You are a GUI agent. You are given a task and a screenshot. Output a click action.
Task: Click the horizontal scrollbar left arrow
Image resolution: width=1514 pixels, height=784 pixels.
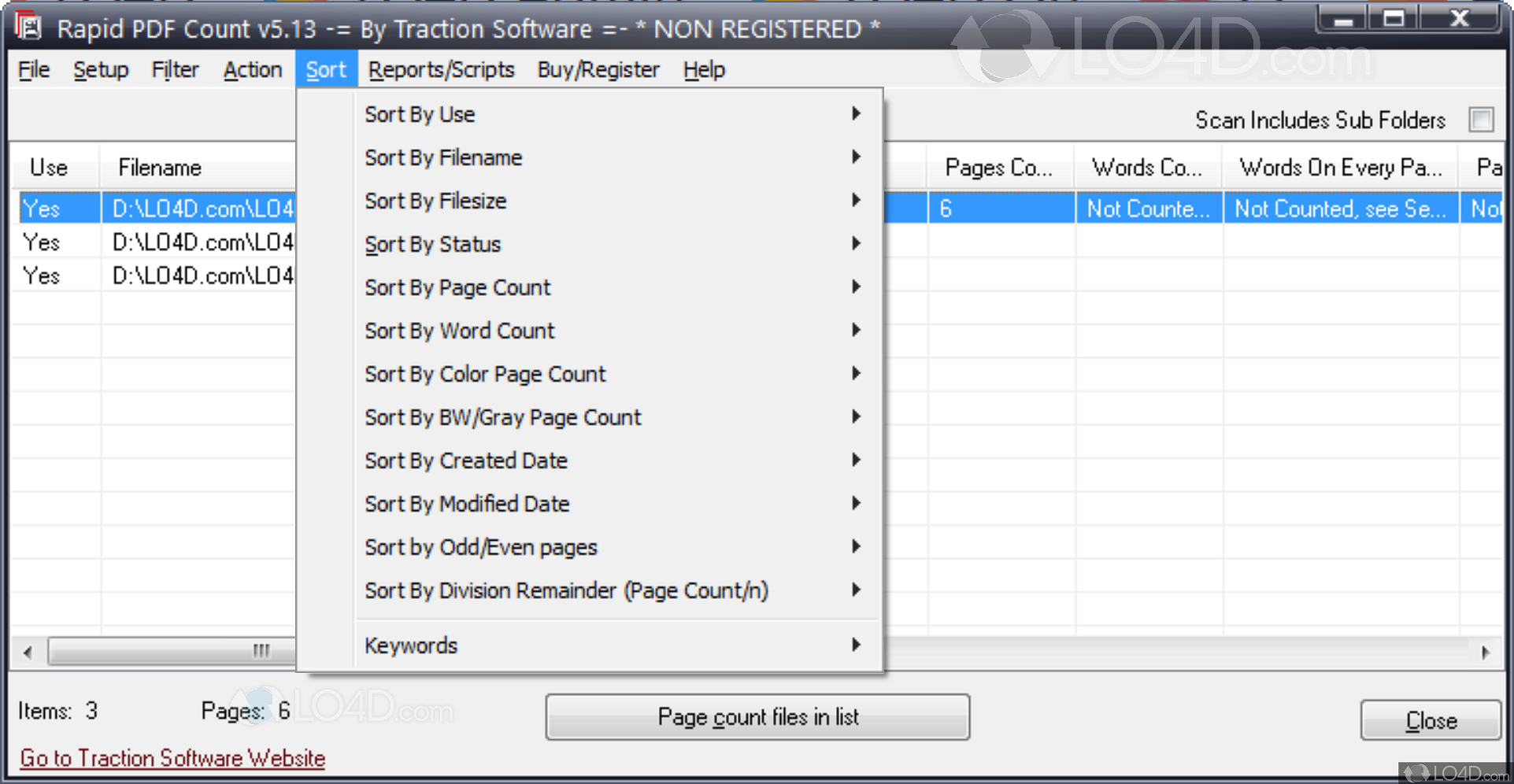pyautogui.click(x=27, y=652)
